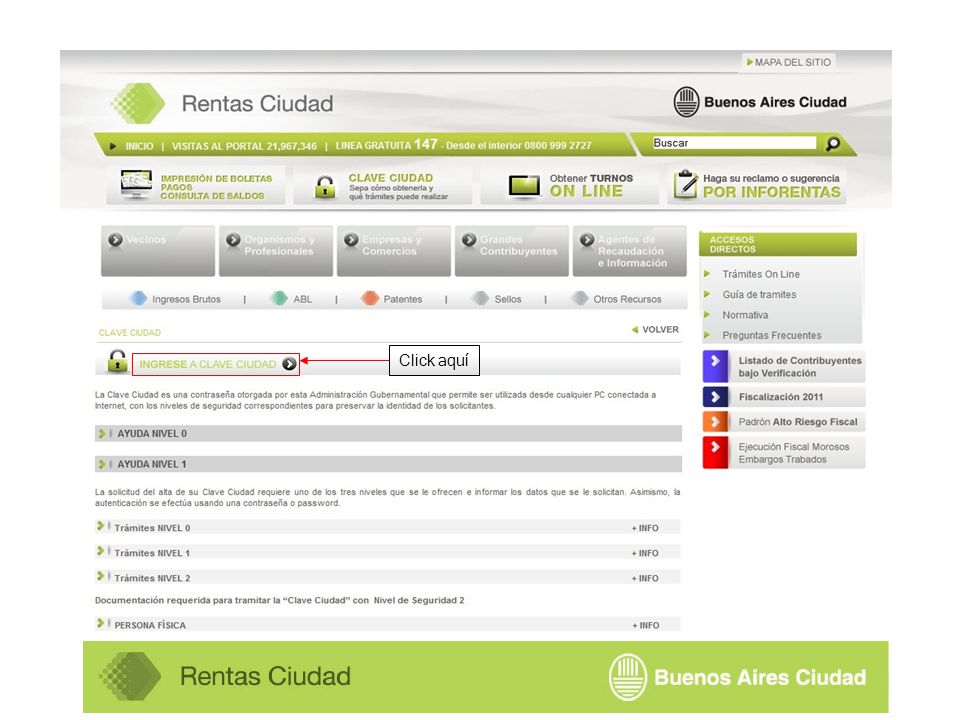Click the Rentas Ciudad header logo
Viewport: 960px width, 720px height.
click(222, 103)
